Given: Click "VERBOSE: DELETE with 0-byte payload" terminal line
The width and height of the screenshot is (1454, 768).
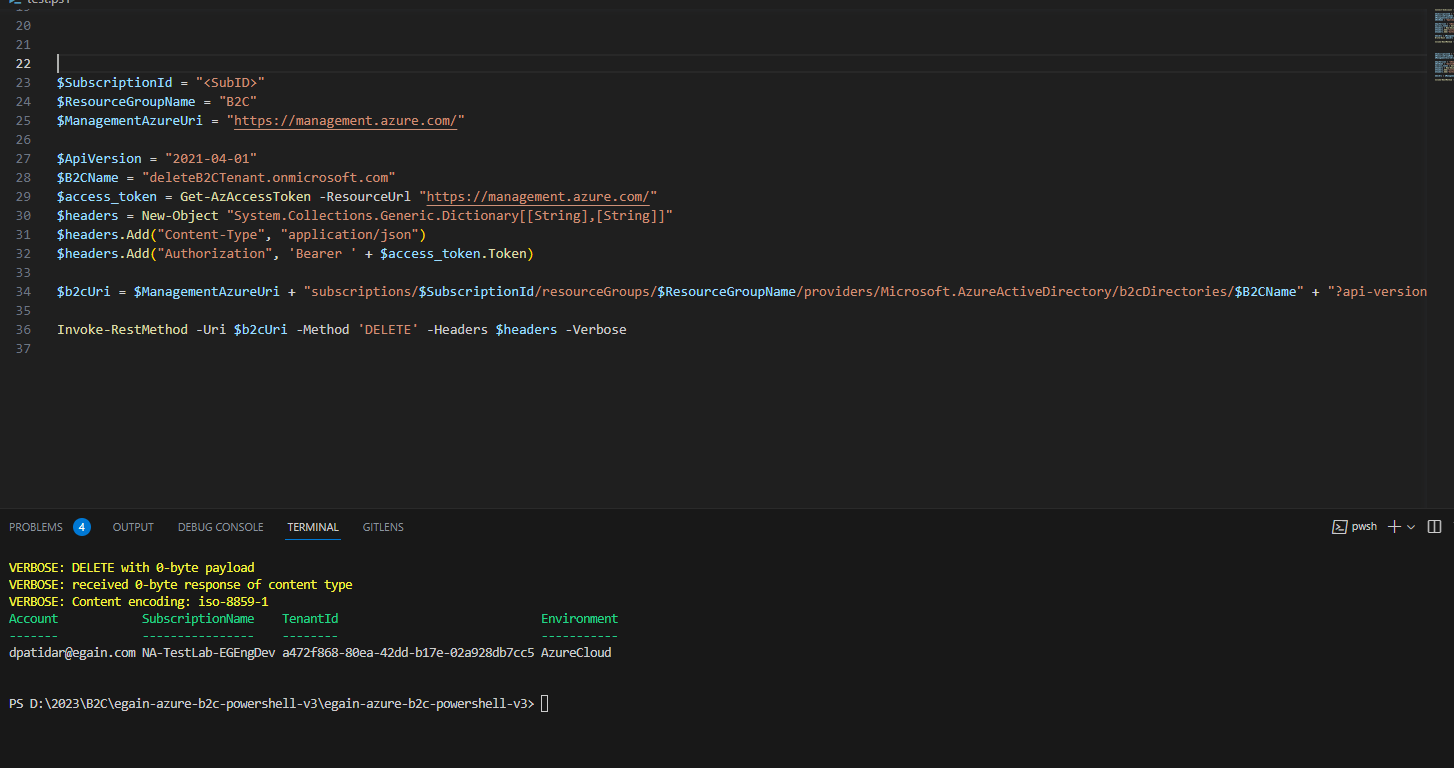Looking at the screenshot, I should tap(132, 567).
